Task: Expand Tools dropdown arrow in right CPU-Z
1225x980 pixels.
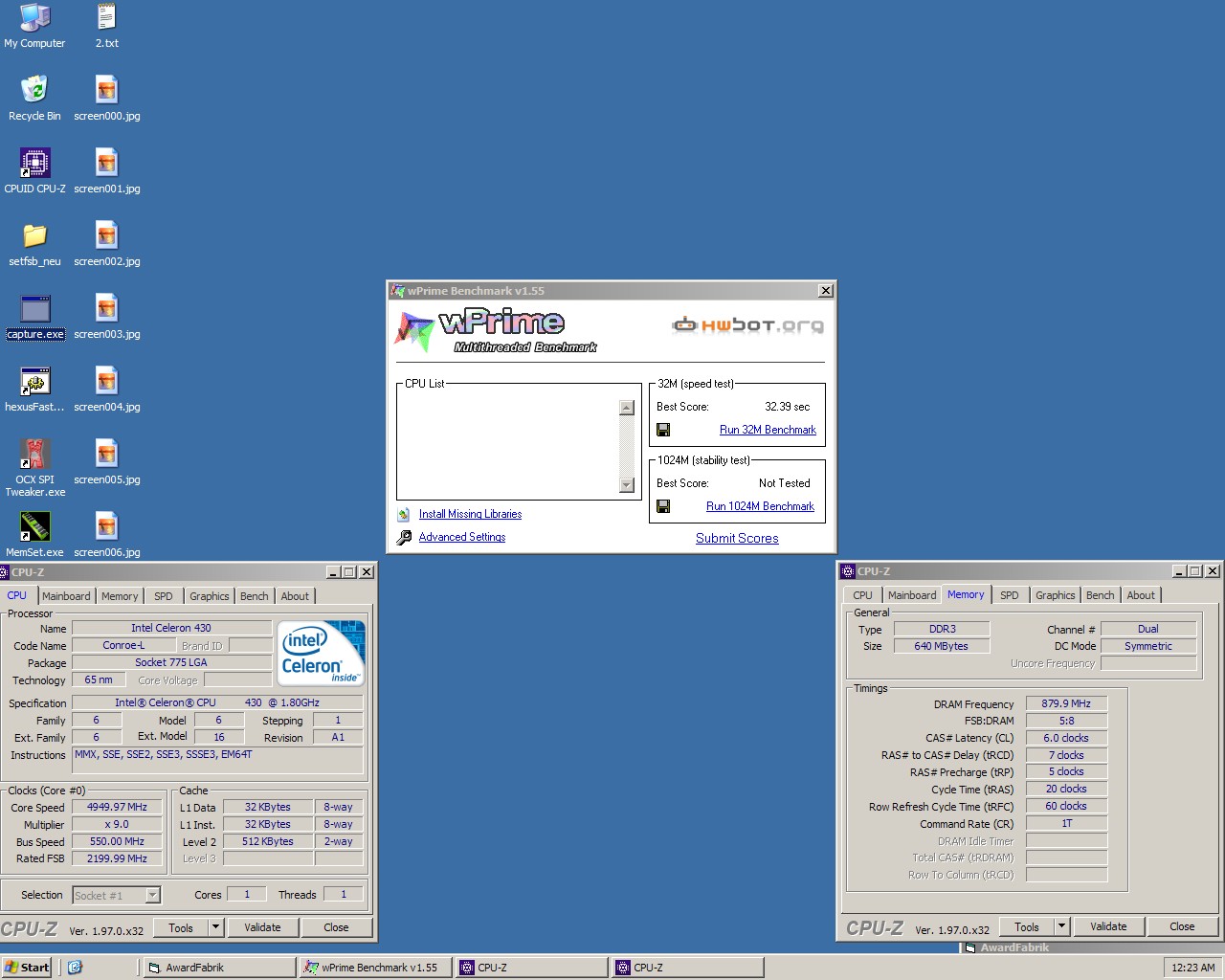Action: point(1061,925)
